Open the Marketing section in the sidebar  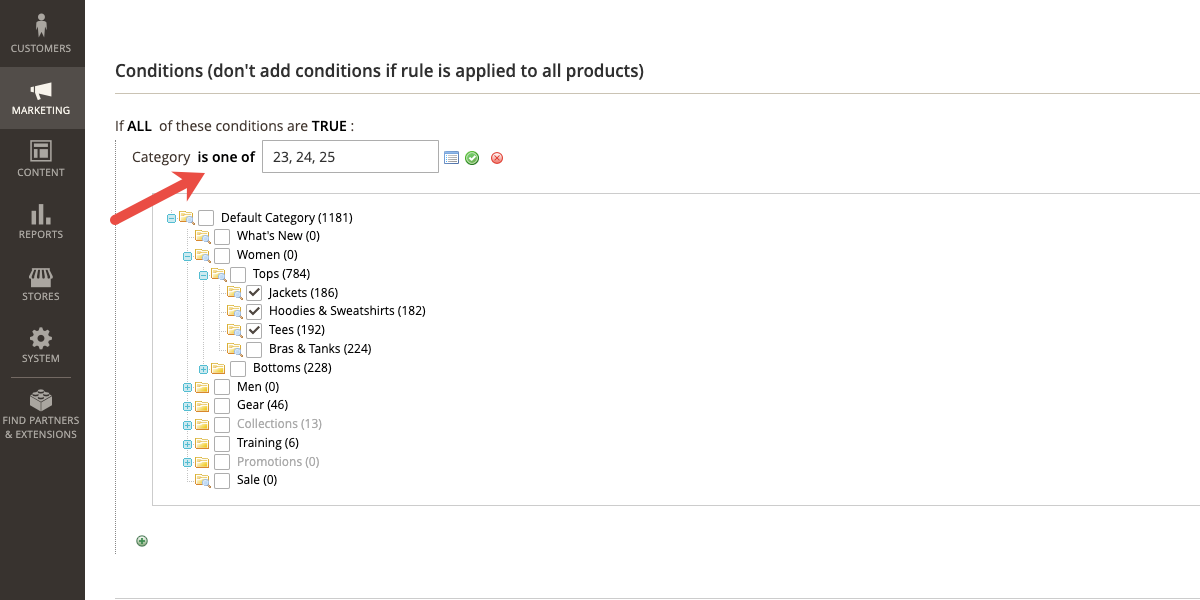(x=41, y=98)
